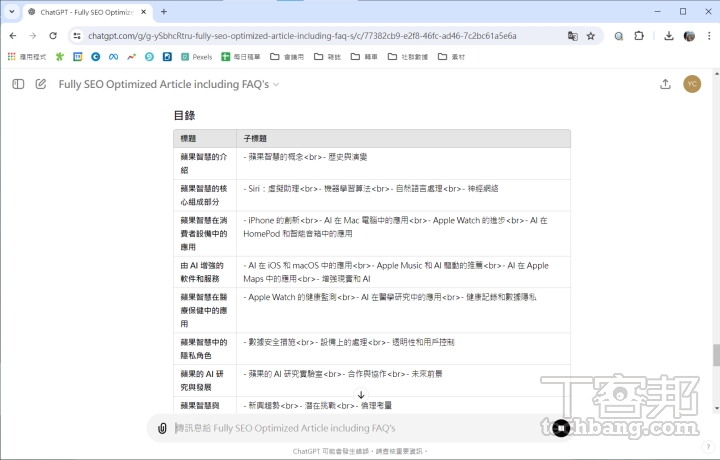Open the blue C bookmark icon

96,56
